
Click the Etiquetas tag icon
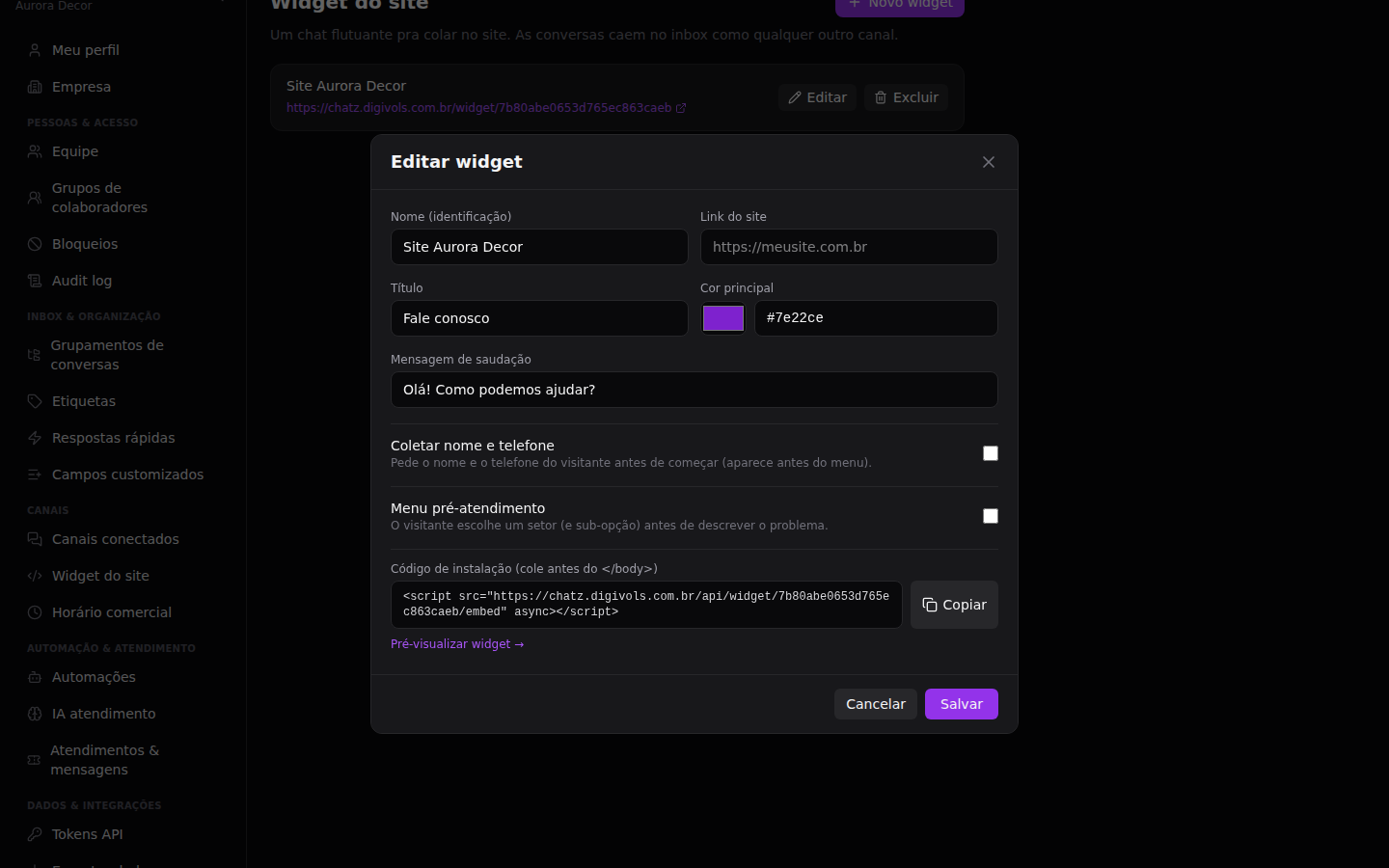pos(35,401)
